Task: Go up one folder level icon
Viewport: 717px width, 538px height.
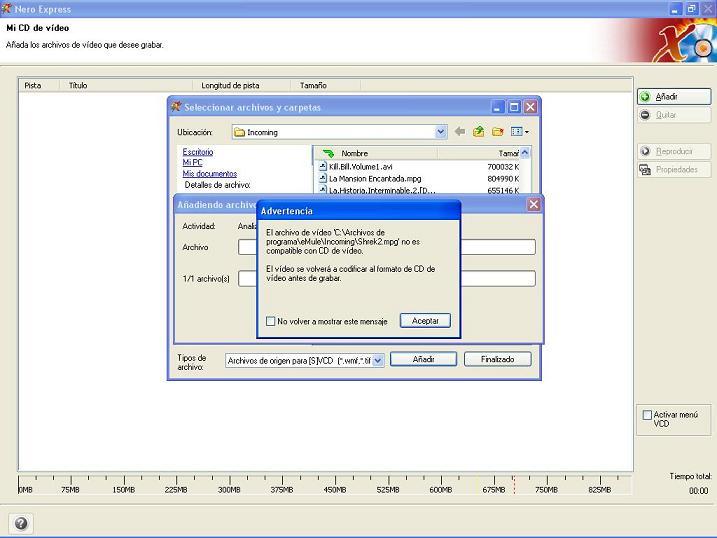Action: [x=478, y=132]
